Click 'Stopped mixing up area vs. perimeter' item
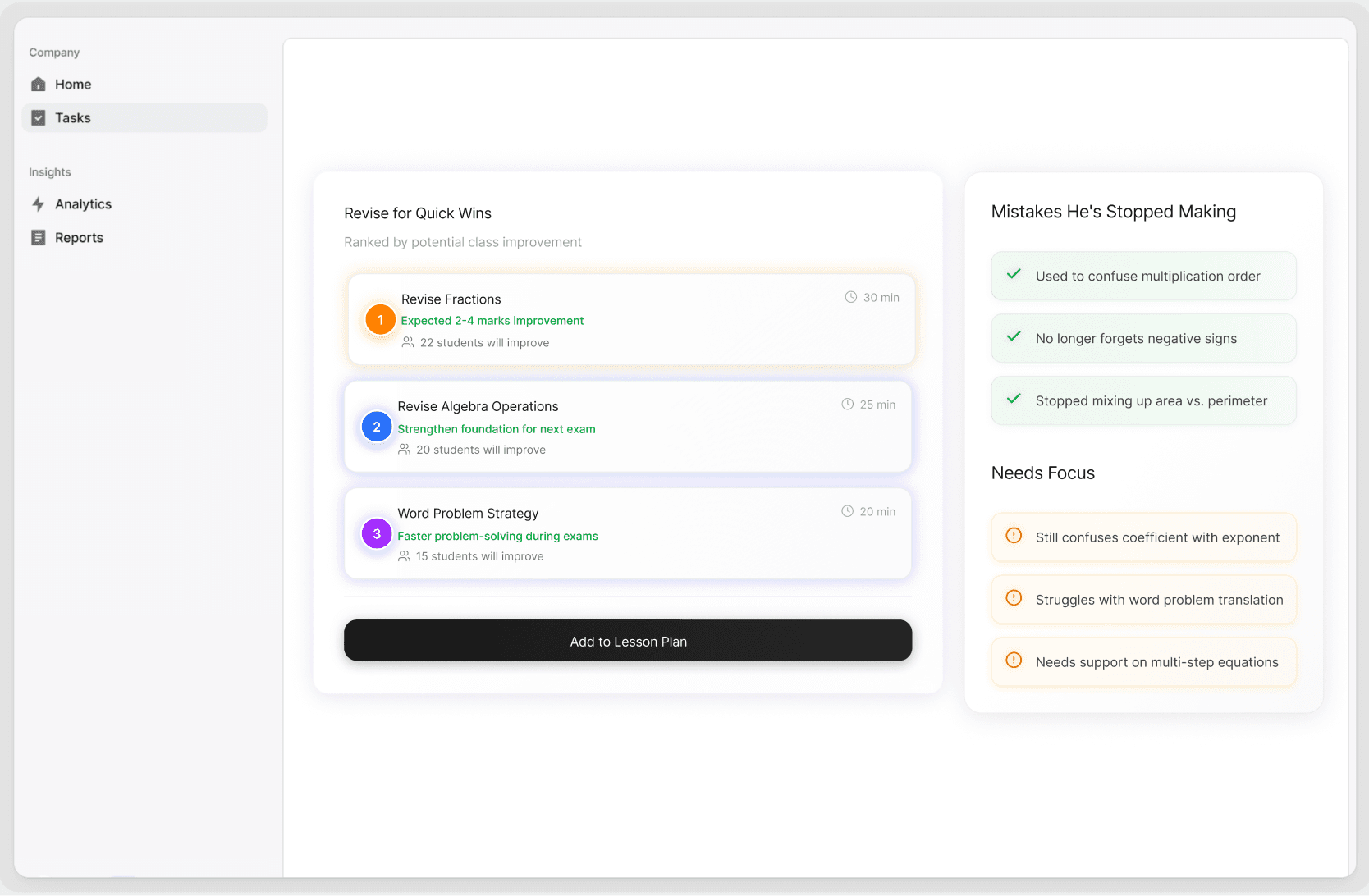 pos(1144,400)
